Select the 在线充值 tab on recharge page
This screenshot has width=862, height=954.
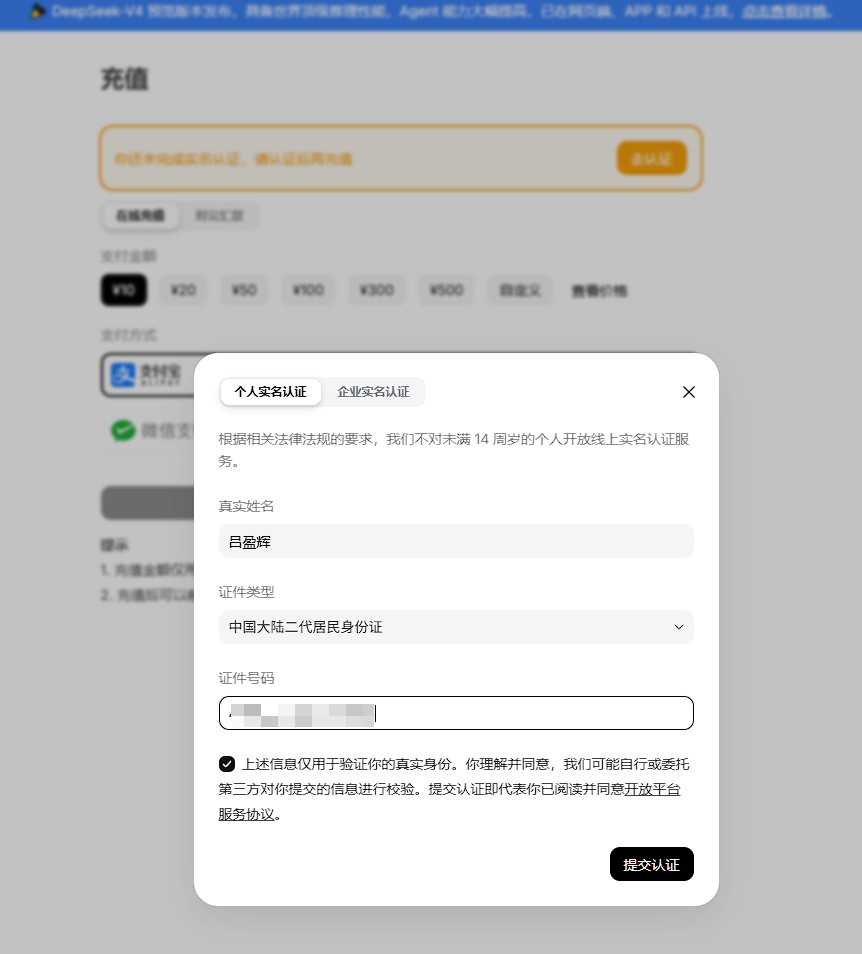click(x=141, y=215)
